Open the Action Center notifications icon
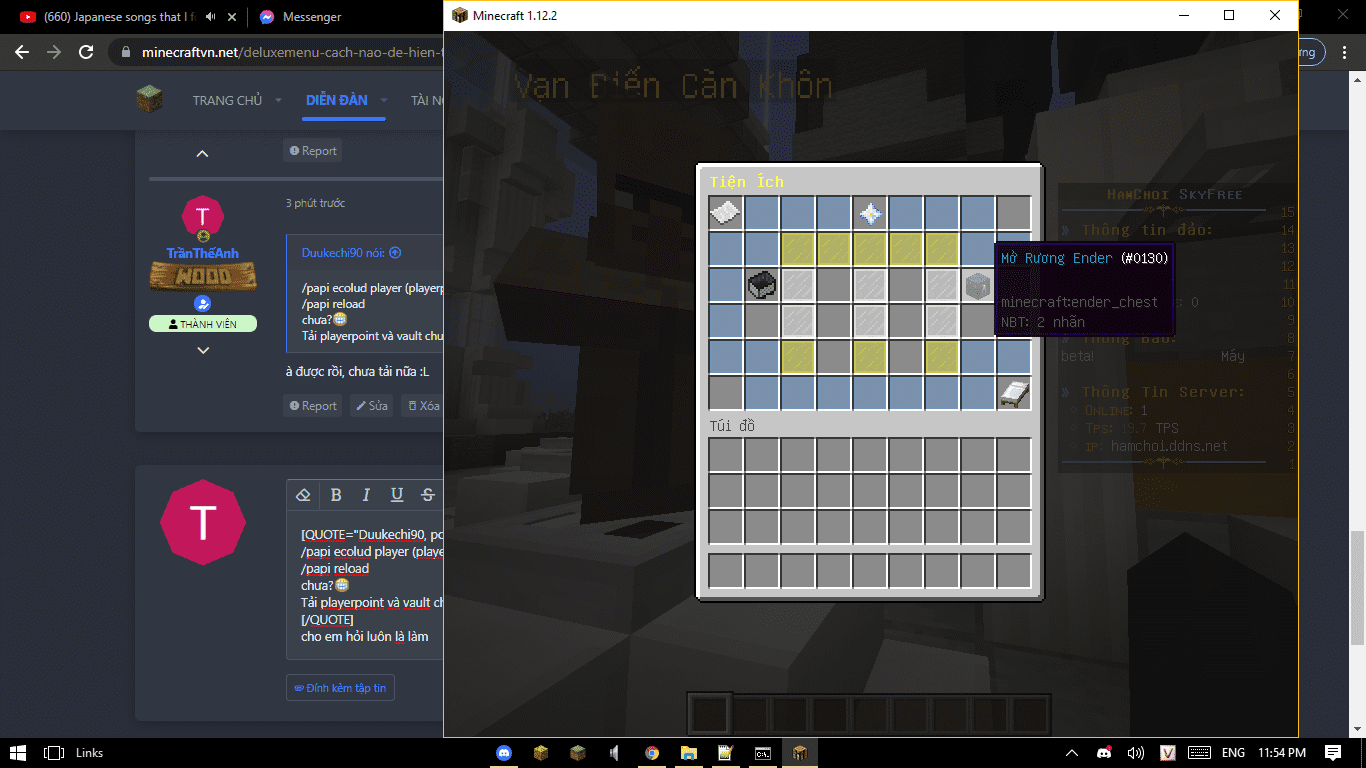Screen dimensions: 1366x768 tap(1333, 753)
